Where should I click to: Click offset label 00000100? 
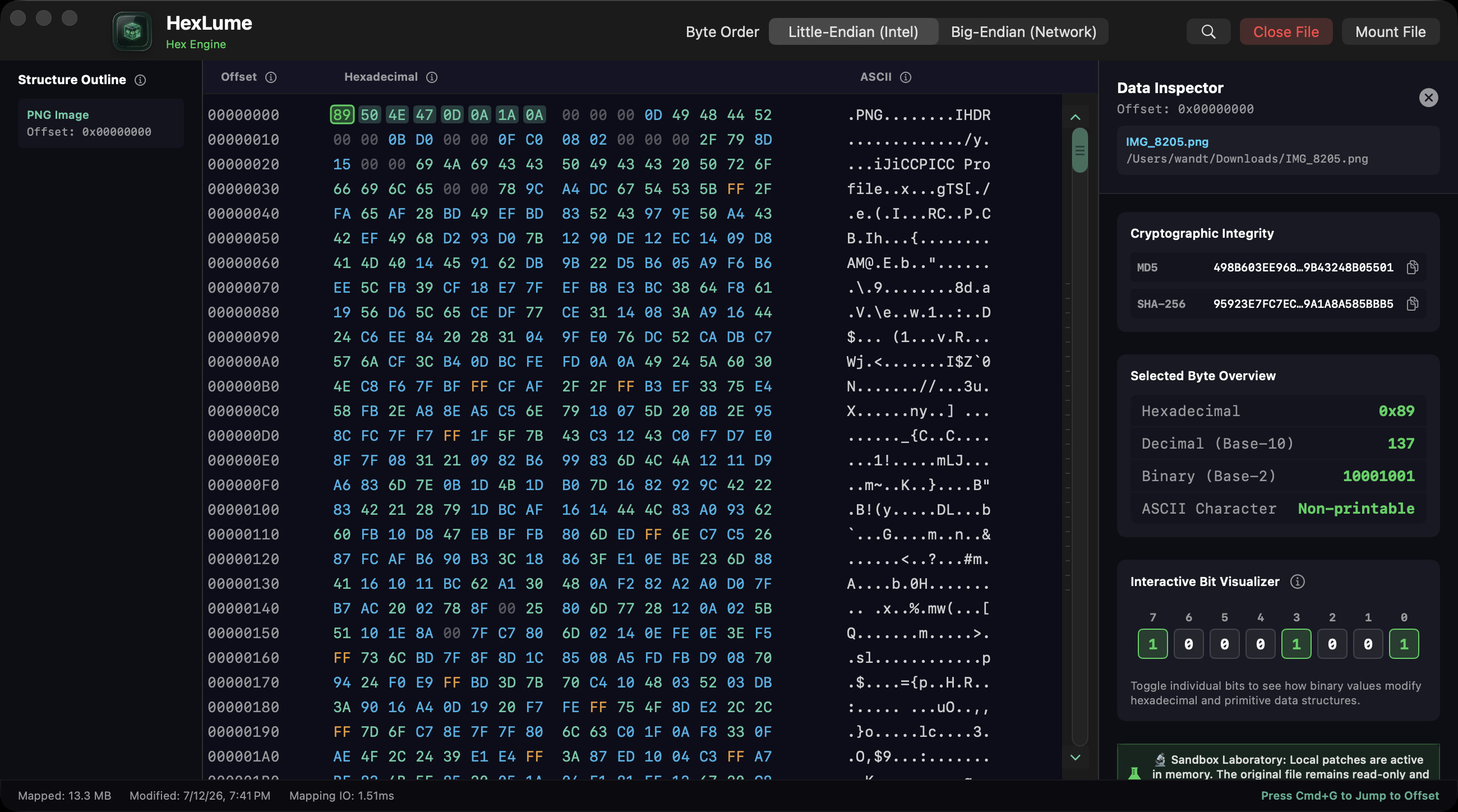tap(243, 510)
